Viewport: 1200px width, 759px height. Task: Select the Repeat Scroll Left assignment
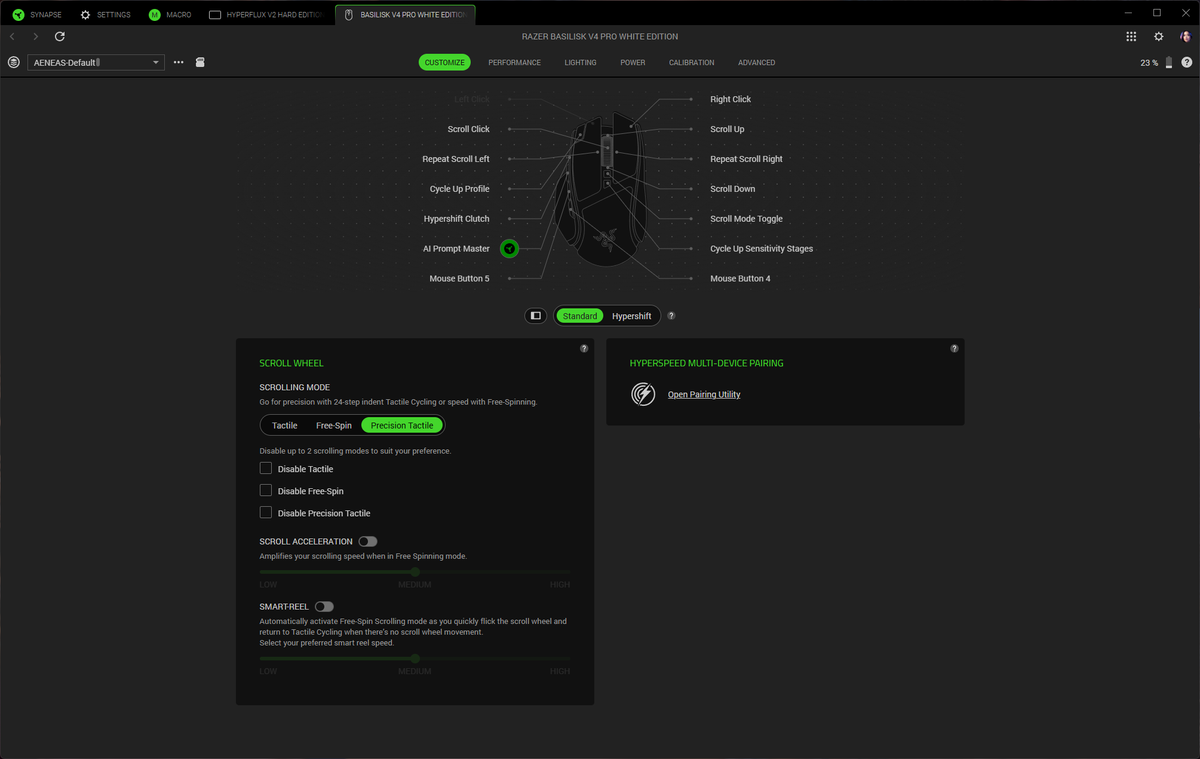(456, 159)
